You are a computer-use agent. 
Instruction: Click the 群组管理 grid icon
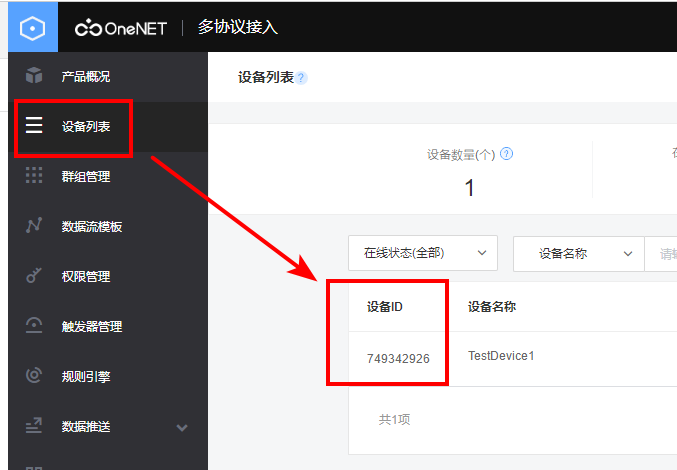coord(34,175)
